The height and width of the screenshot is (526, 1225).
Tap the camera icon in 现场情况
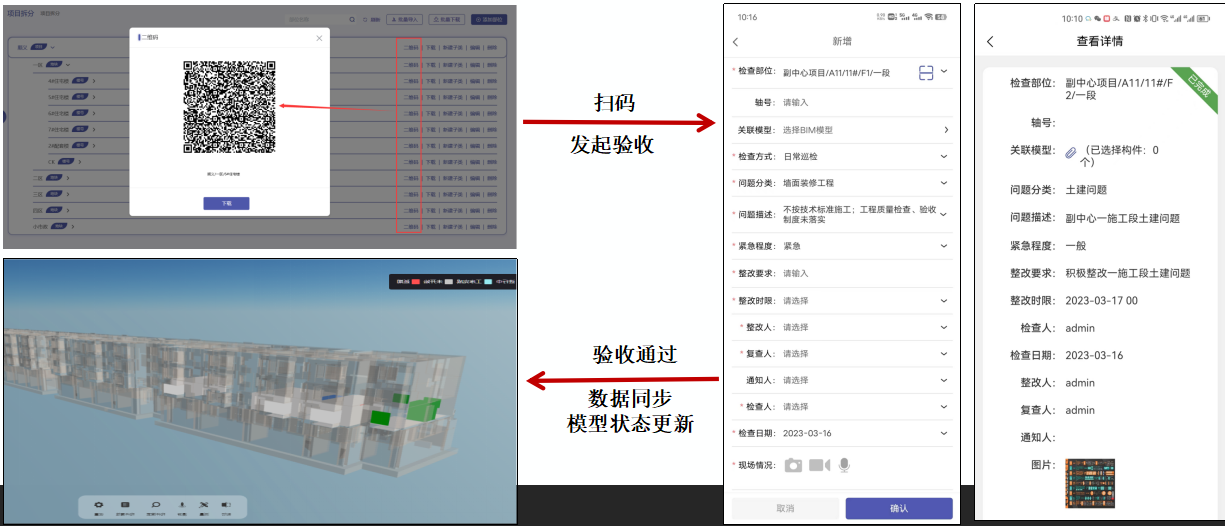click(x=793, y=465)
